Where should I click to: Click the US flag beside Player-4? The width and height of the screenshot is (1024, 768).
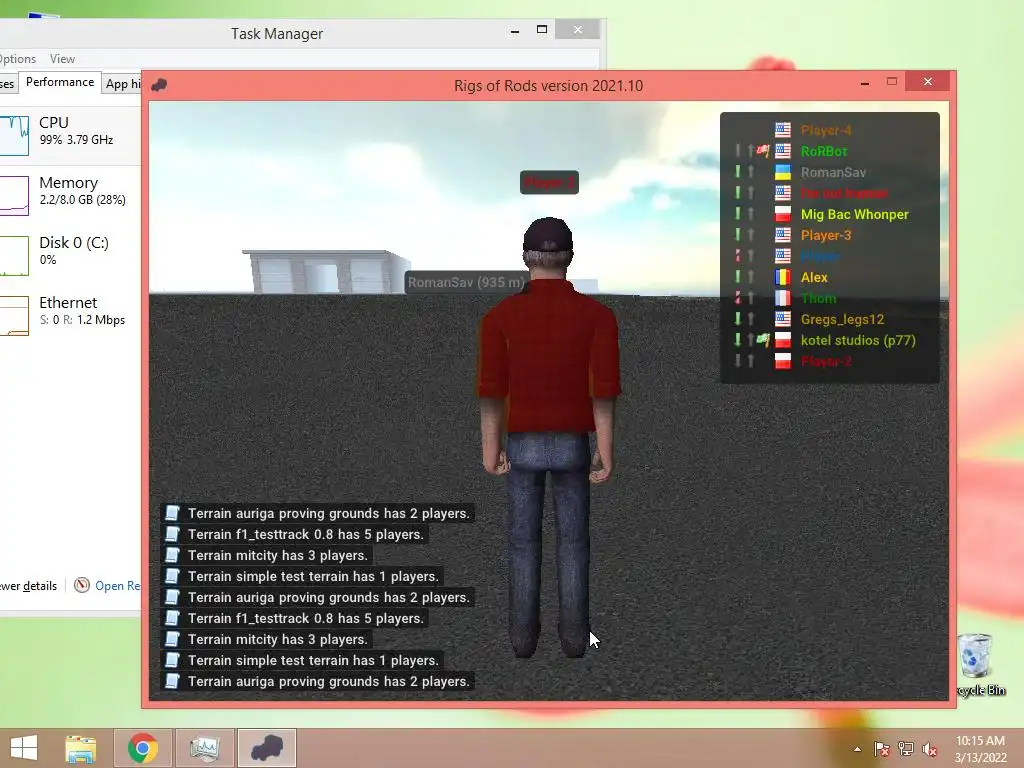[782, 131]
